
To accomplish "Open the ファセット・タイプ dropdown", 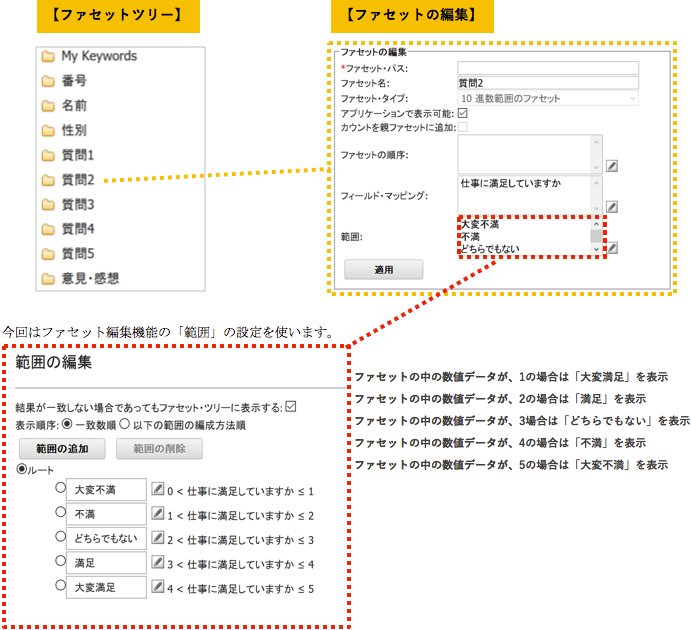I will [548, 98].
